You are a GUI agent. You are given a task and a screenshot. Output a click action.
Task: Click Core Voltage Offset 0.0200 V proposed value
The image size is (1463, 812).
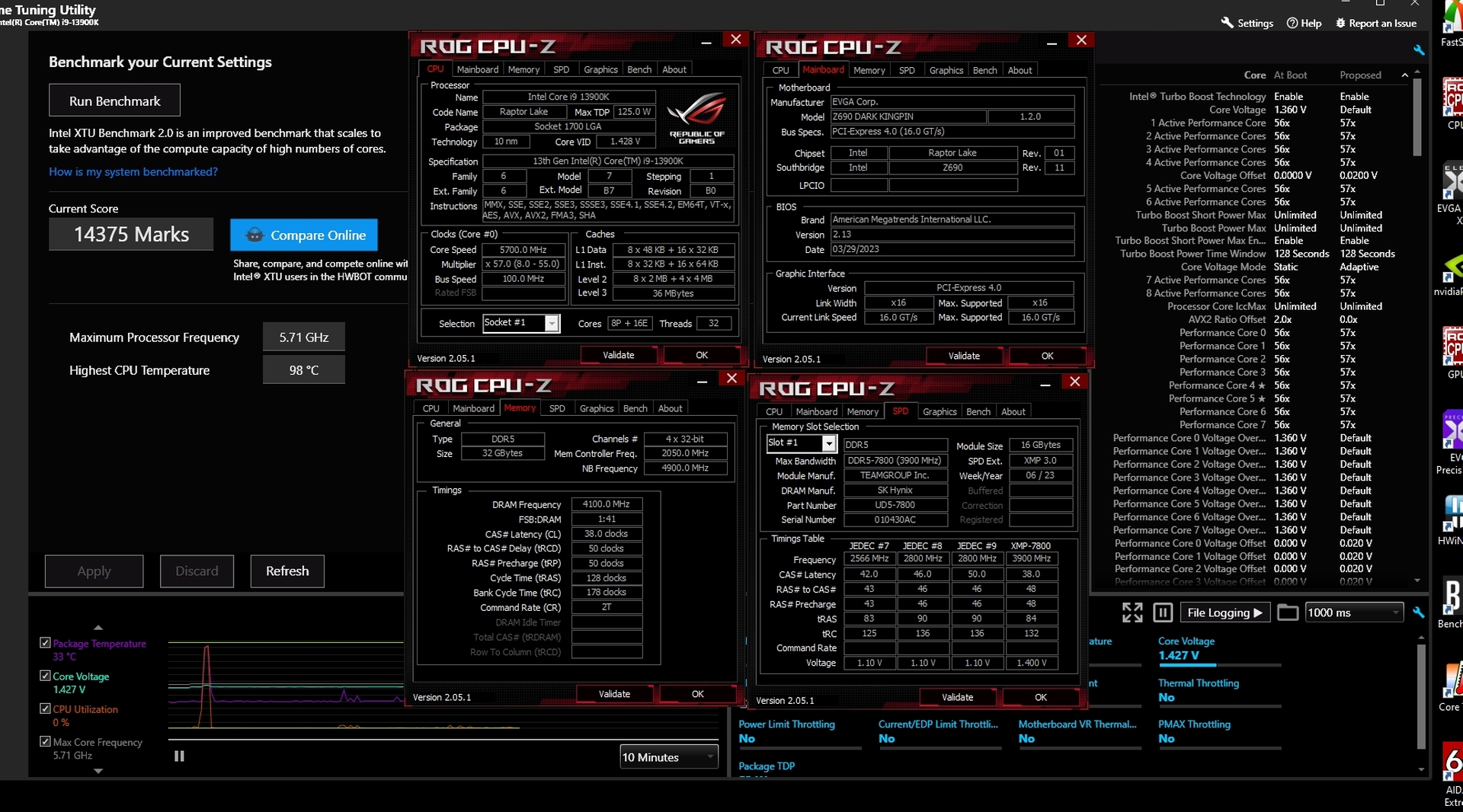coord(1359,175)
